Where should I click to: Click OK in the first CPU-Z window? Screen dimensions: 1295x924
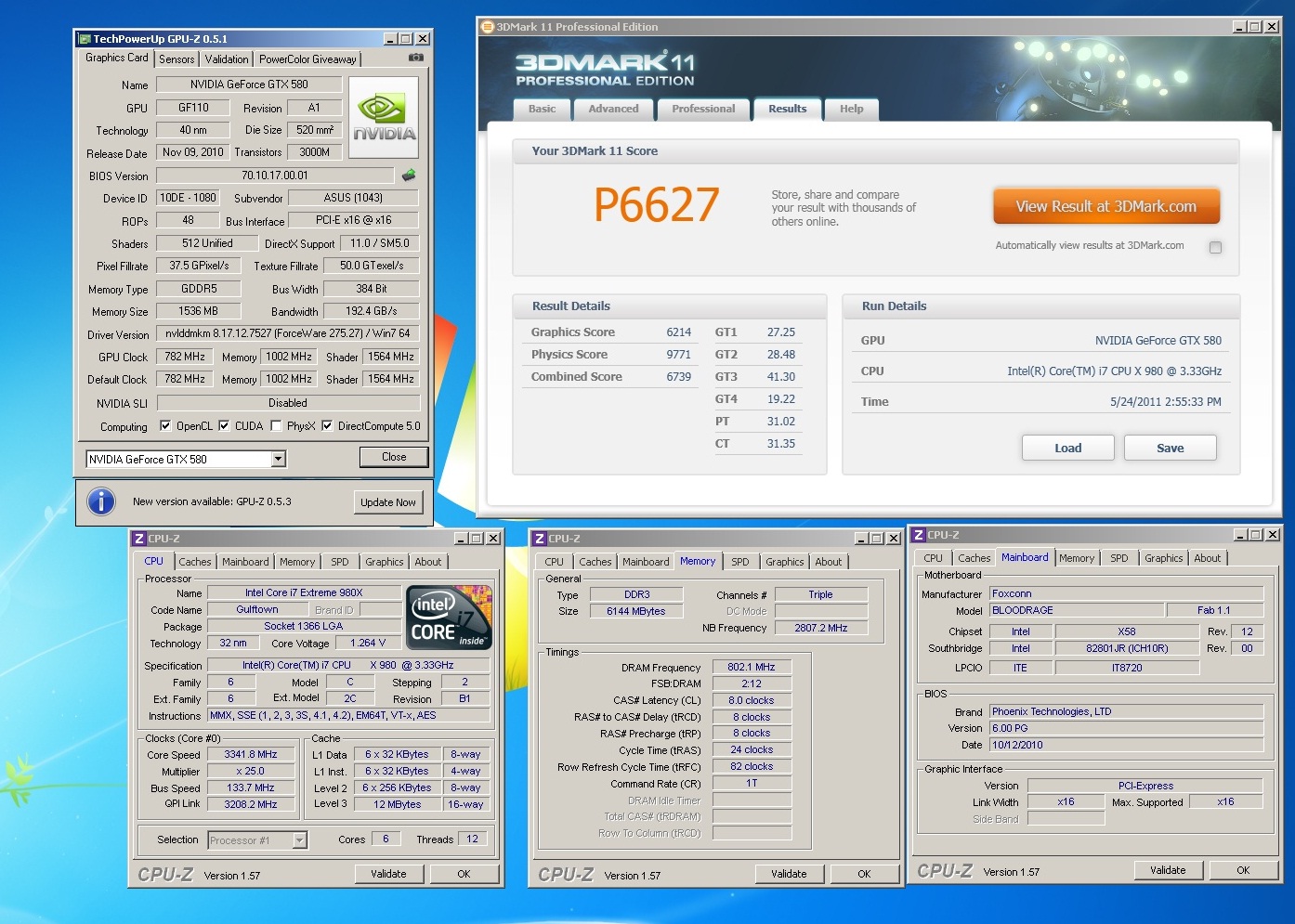click(464, 874)
